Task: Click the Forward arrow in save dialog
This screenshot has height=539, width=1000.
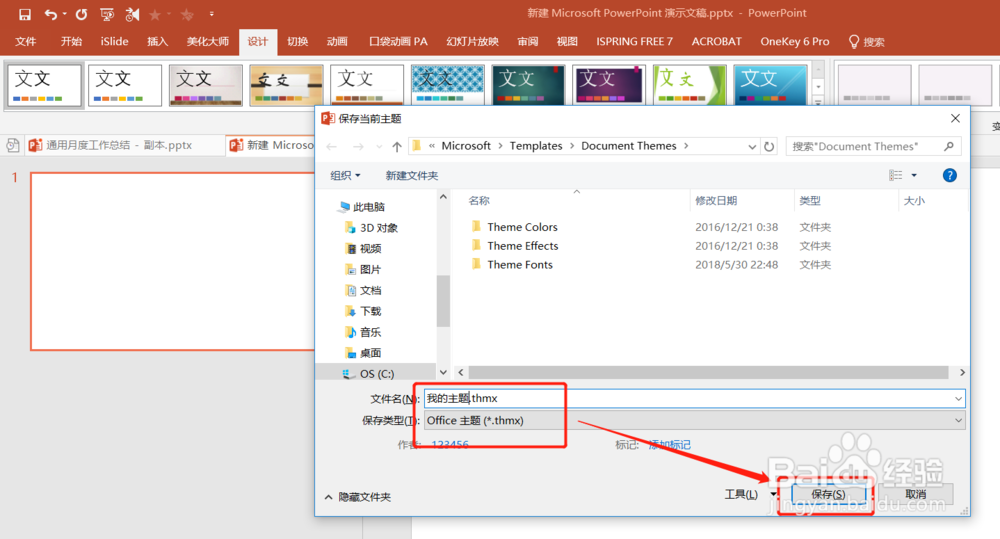Action: click(358, 147)
